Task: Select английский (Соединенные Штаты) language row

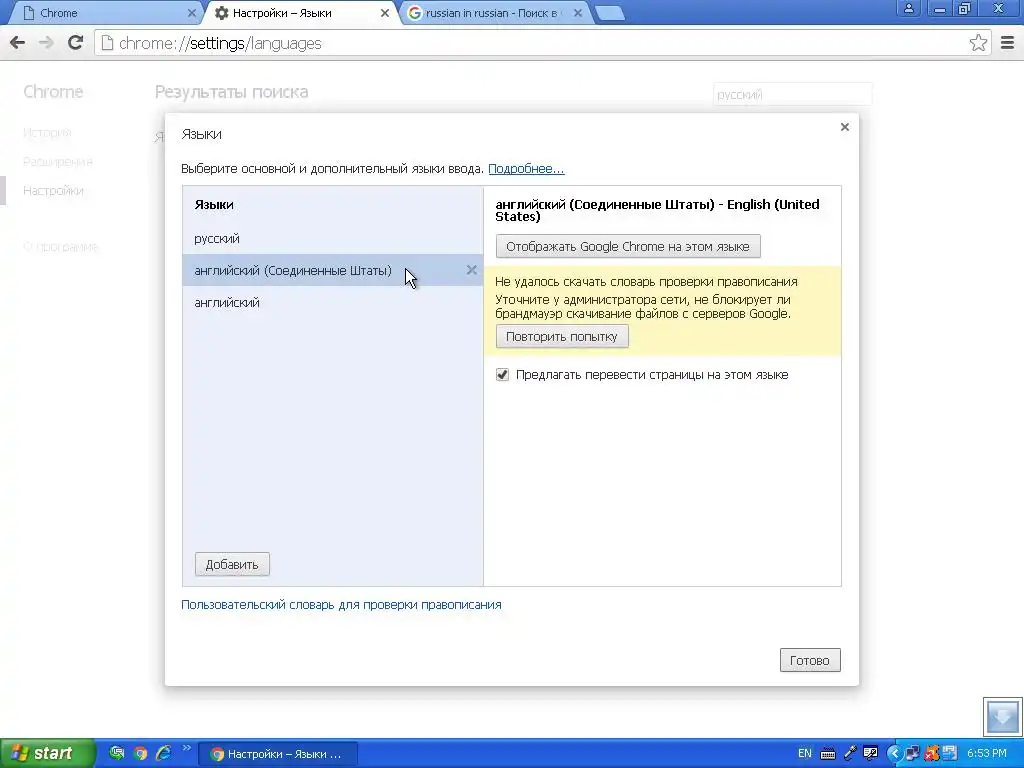Action: click(333, 270)
